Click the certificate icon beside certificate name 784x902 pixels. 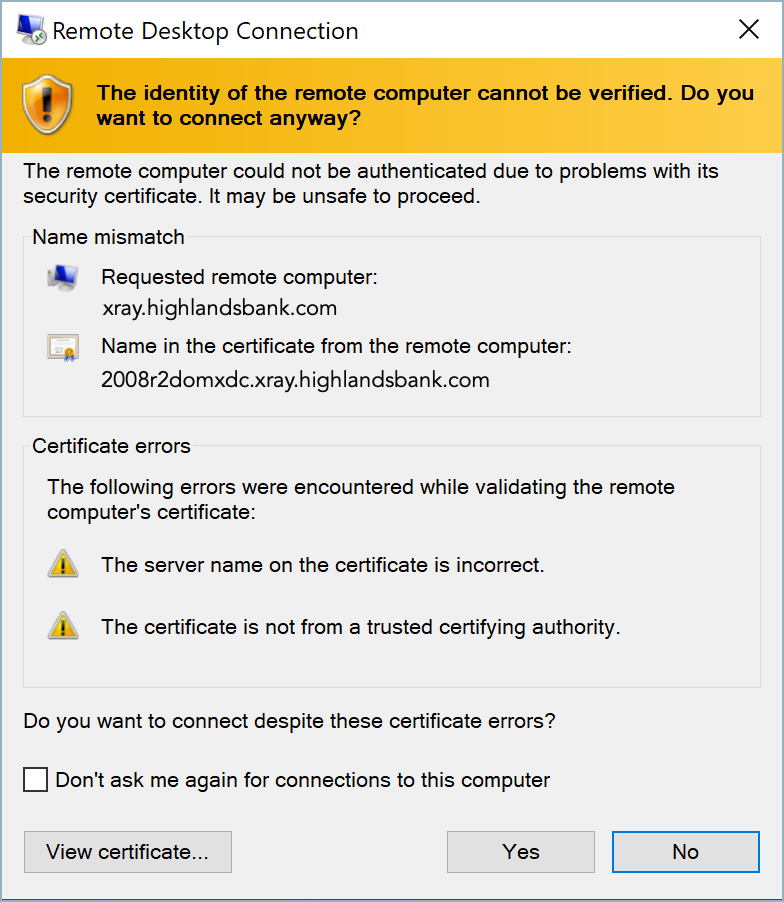(x=62, y=347)
